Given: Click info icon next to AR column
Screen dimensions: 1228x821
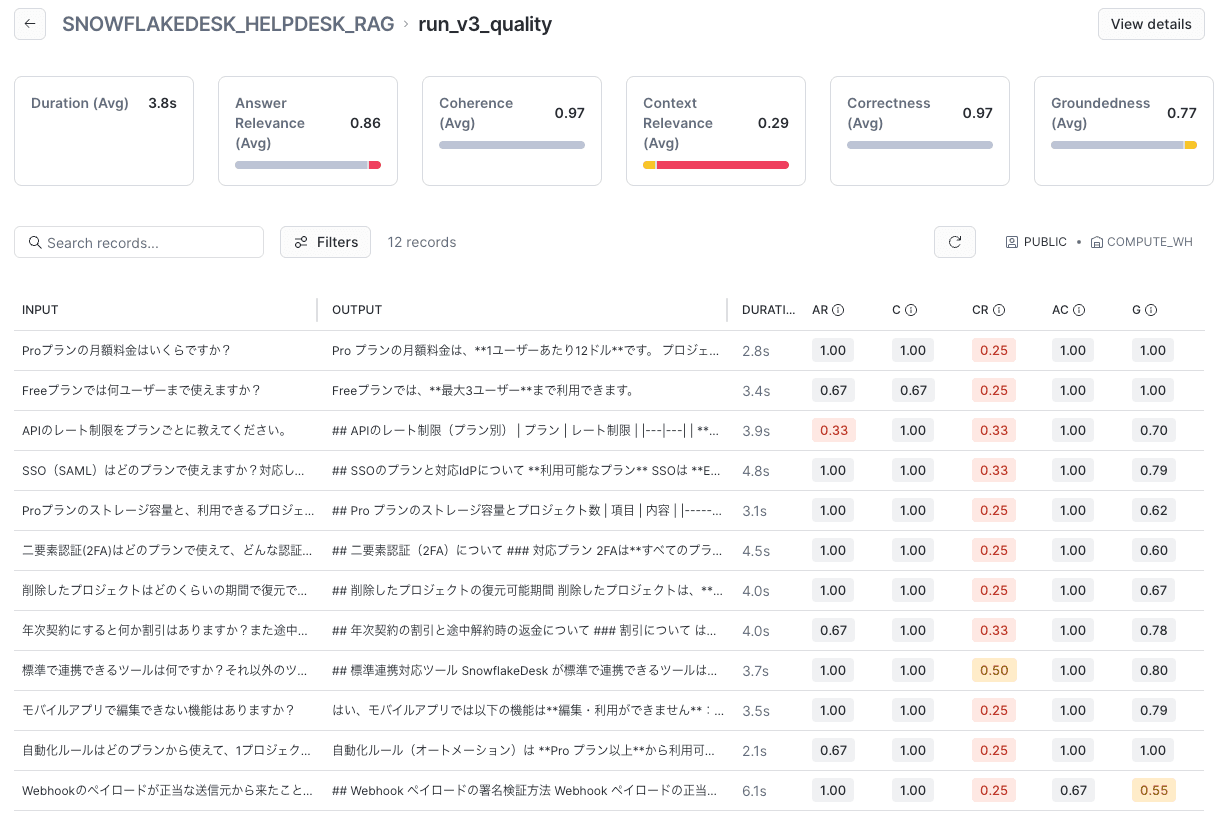Looking at the screenshot, I should [838, 310].
